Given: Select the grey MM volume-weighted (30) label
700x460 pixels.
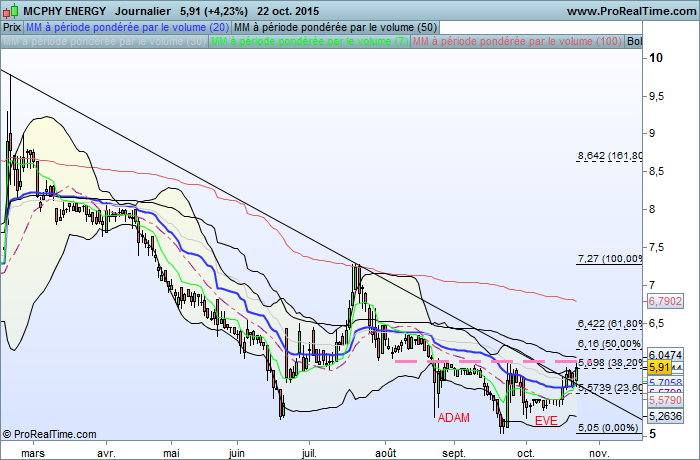Looking at the screenshot, I should coord(104,42).
